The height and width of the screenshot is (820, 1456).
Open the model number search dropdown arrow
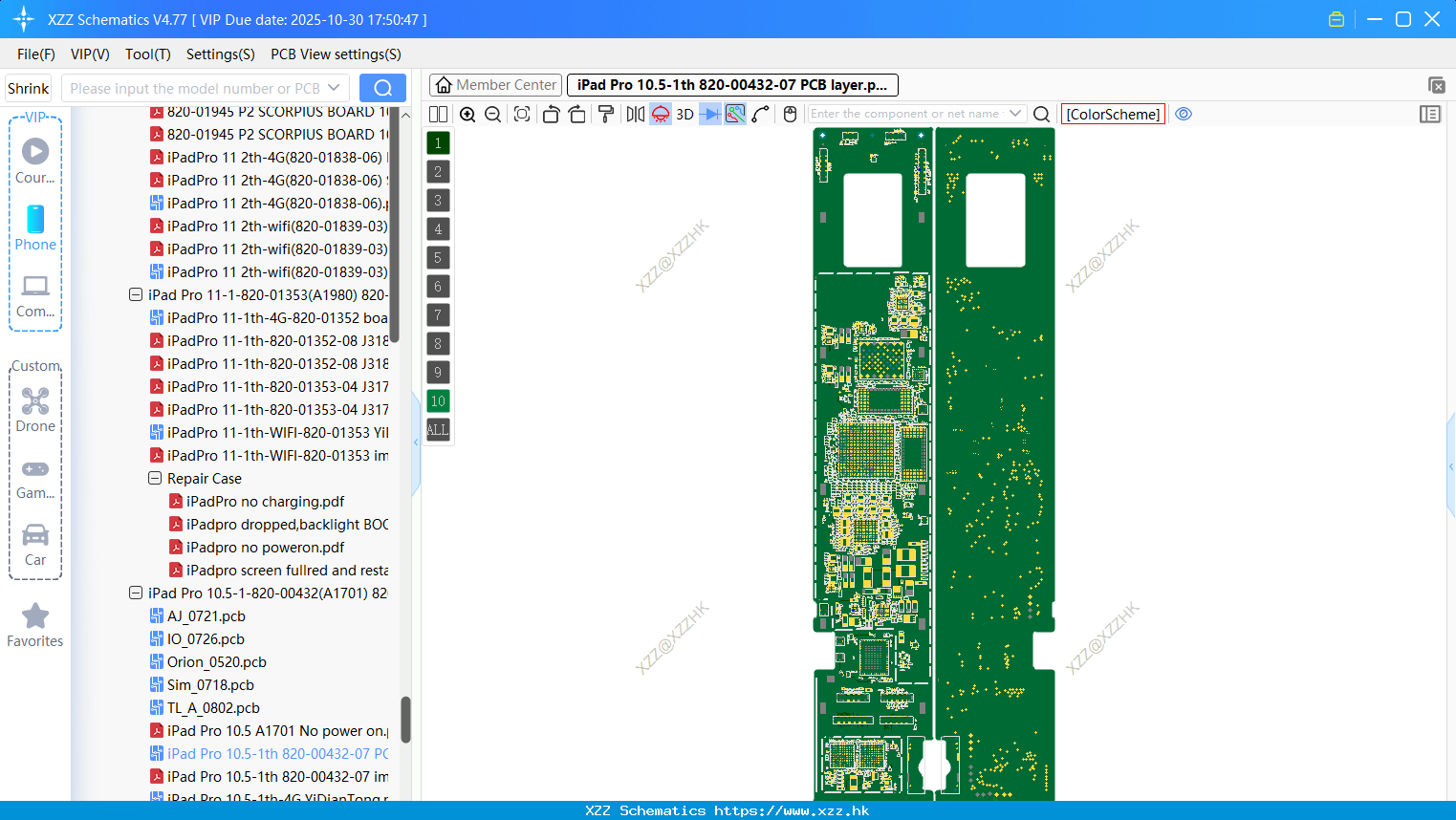point(334,88)
